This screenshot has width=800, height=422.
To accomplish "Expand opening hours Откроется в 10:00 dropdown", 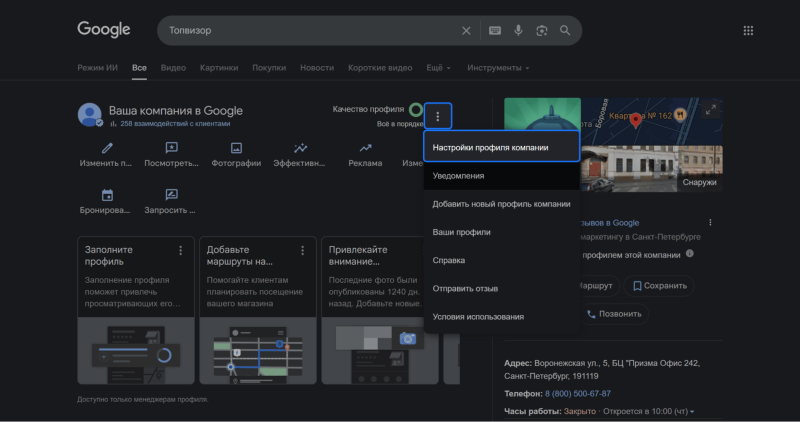I will click(648, 411).
